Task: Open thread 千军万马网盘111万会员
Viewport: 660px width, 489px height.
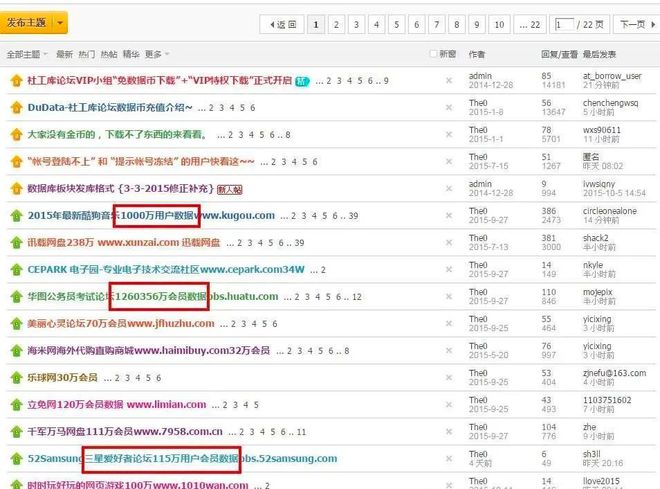Action: pos(125,432)
